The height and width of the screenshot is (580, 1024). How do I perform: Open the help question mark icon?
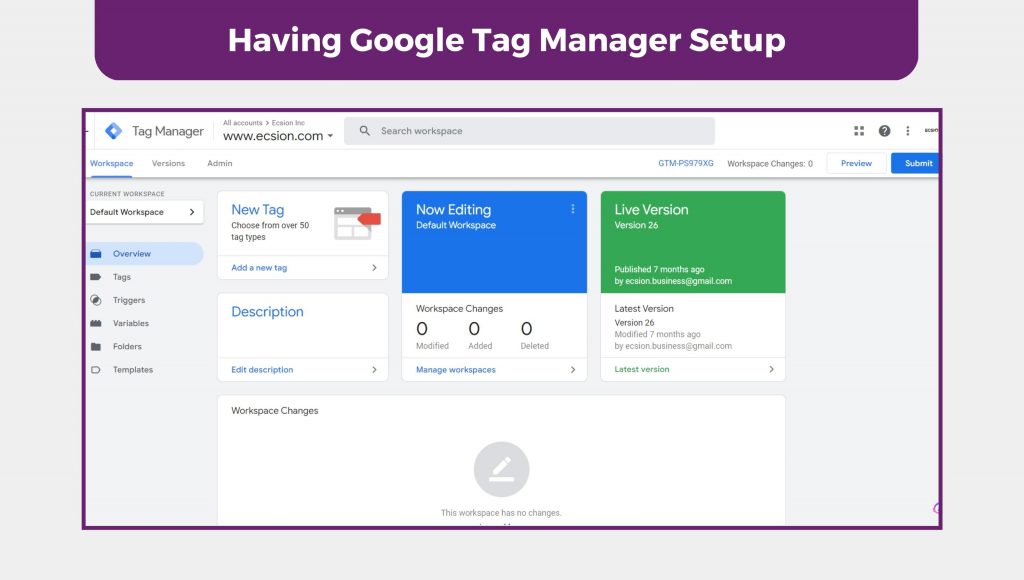pos(884,131)
